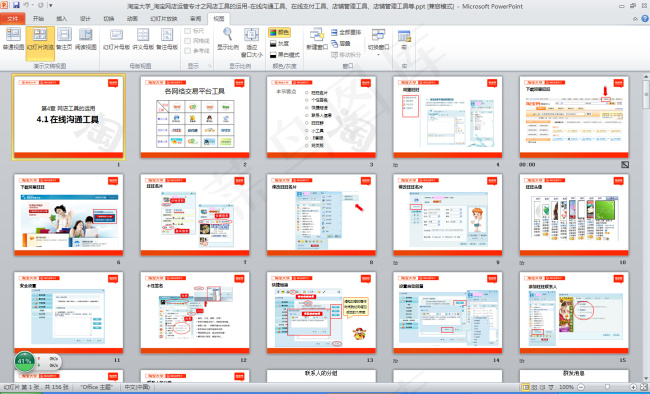Click zoom slider minus button

pyautogui.click(x=581, y=387)
